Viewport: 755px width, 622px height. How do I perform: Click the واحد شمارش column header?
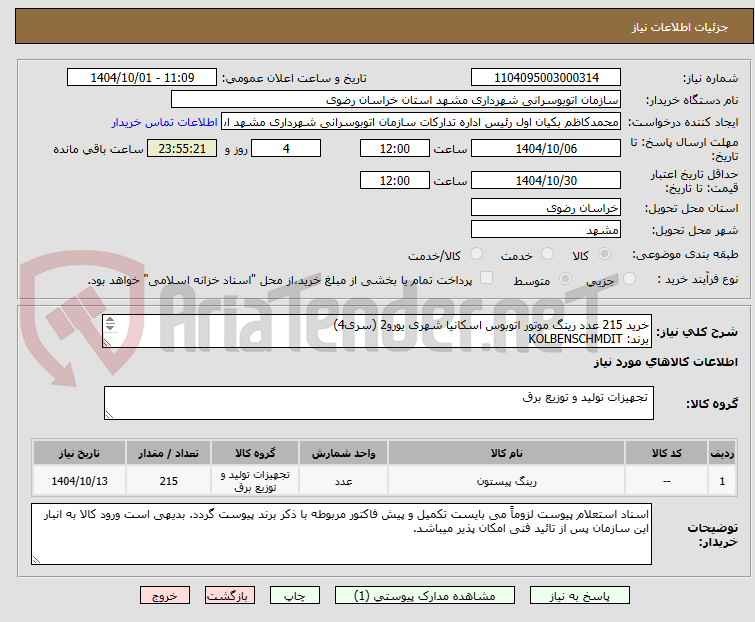click(343, 453)
